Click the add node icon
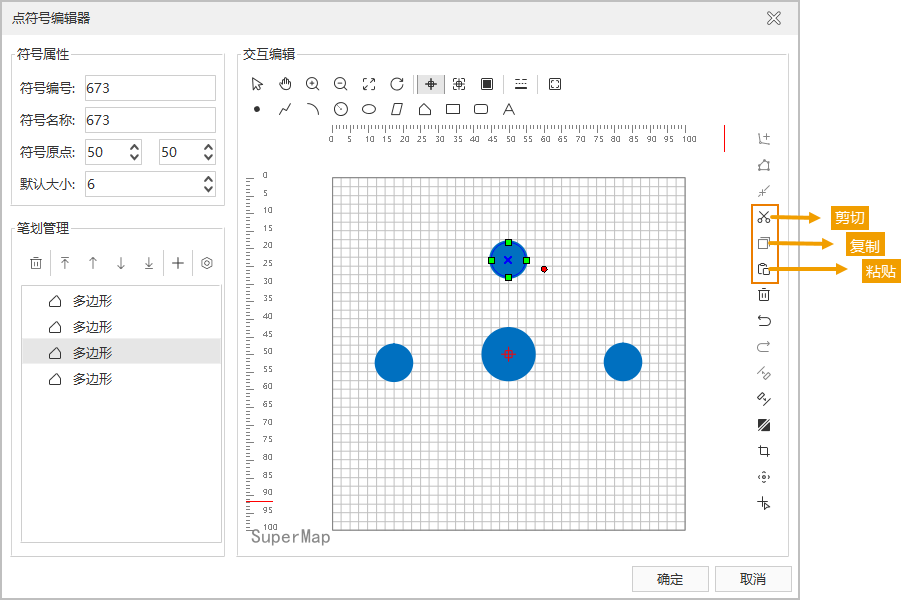The width and height of the screenshot is (914, 600). [x=764, y=139]
